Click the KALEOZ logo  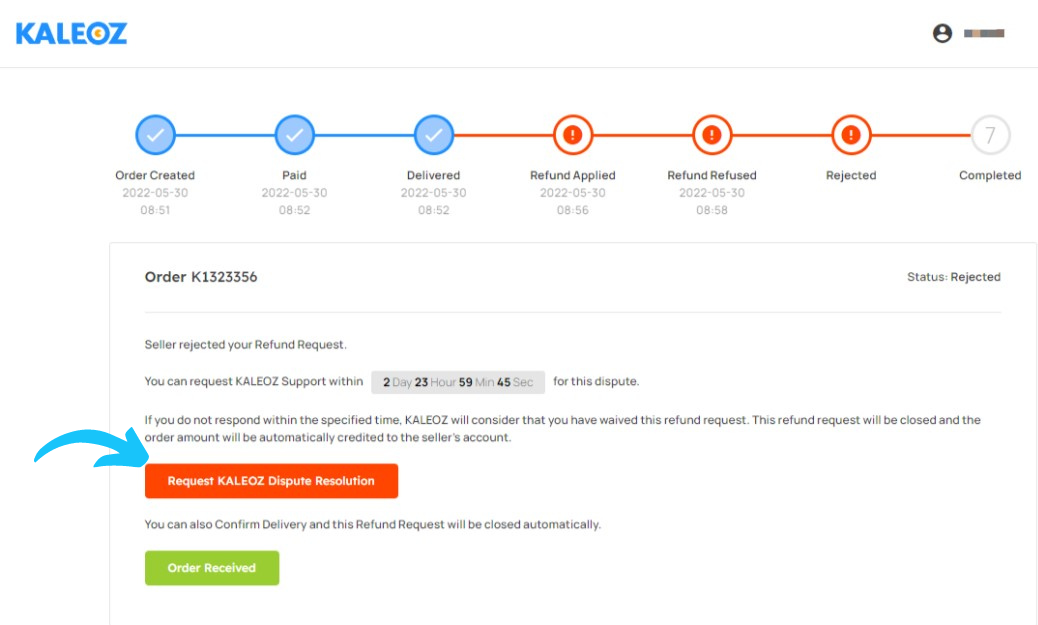click(71, 33)
